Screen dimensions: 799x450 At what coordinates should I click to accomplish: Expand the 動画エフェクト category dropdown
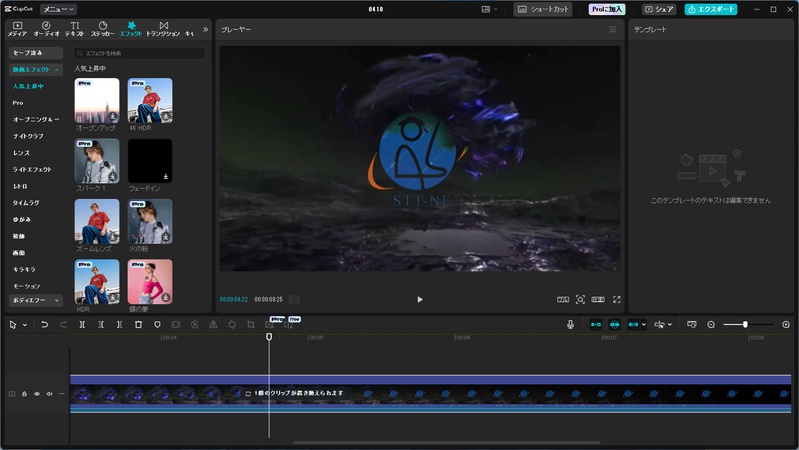tap(36, 70)
